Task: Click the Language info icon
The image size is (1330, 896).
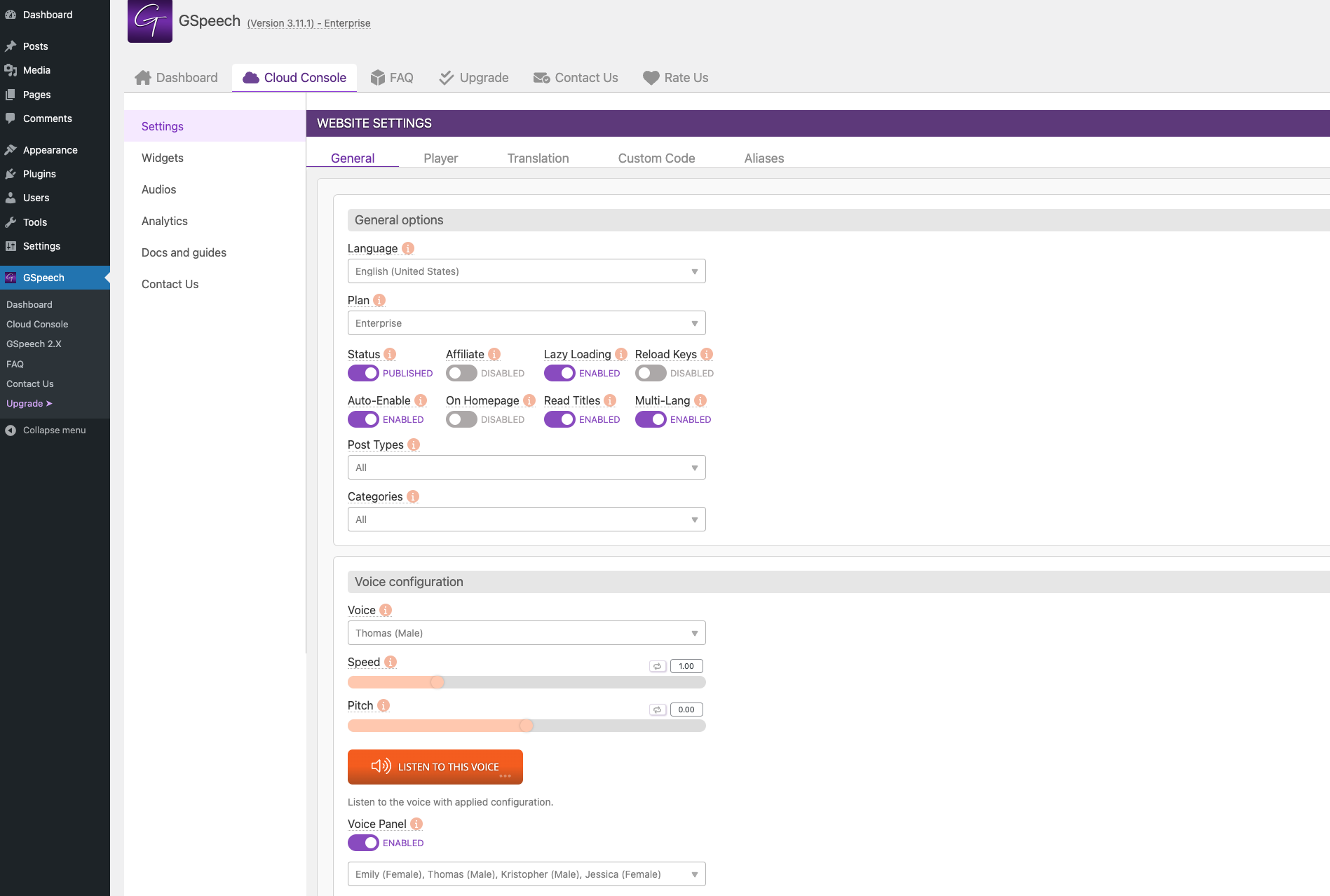Action: pyautogui.click(x=408, y=248)
